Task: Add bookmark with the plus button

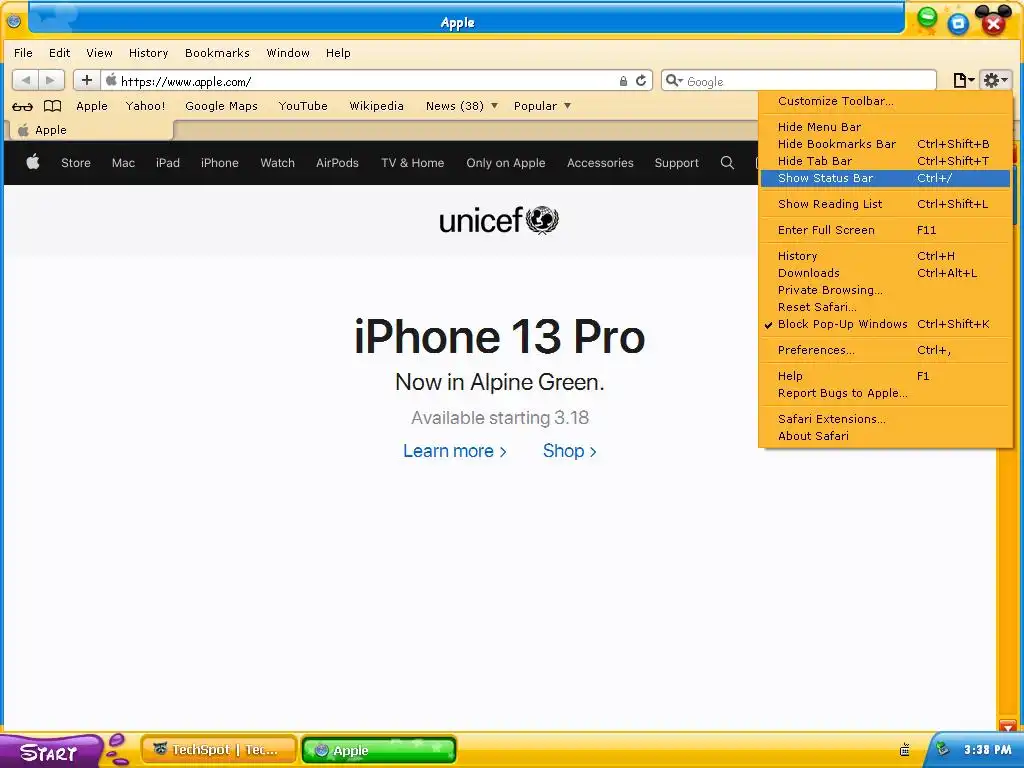Action: click(x=87, y=80)
